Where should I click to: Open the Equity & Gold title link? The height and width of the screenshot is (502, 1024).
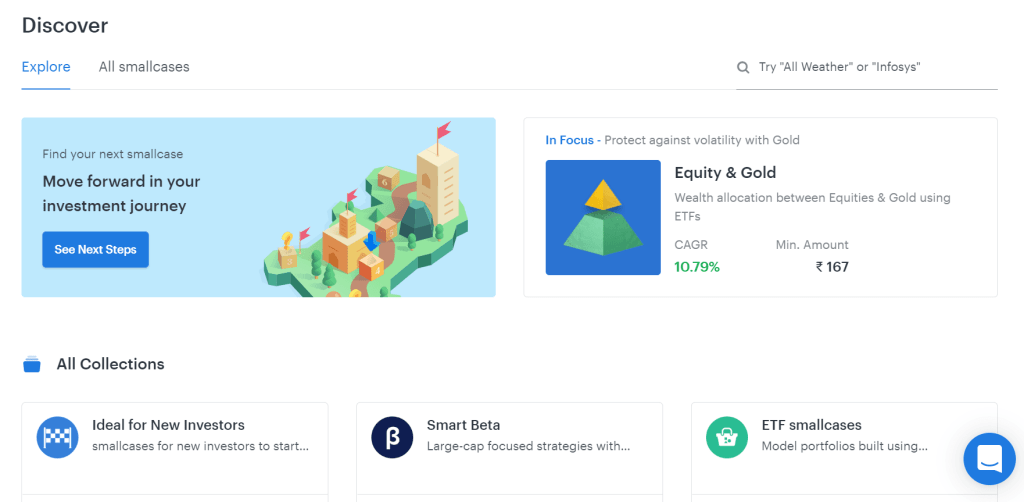point(725,173)
